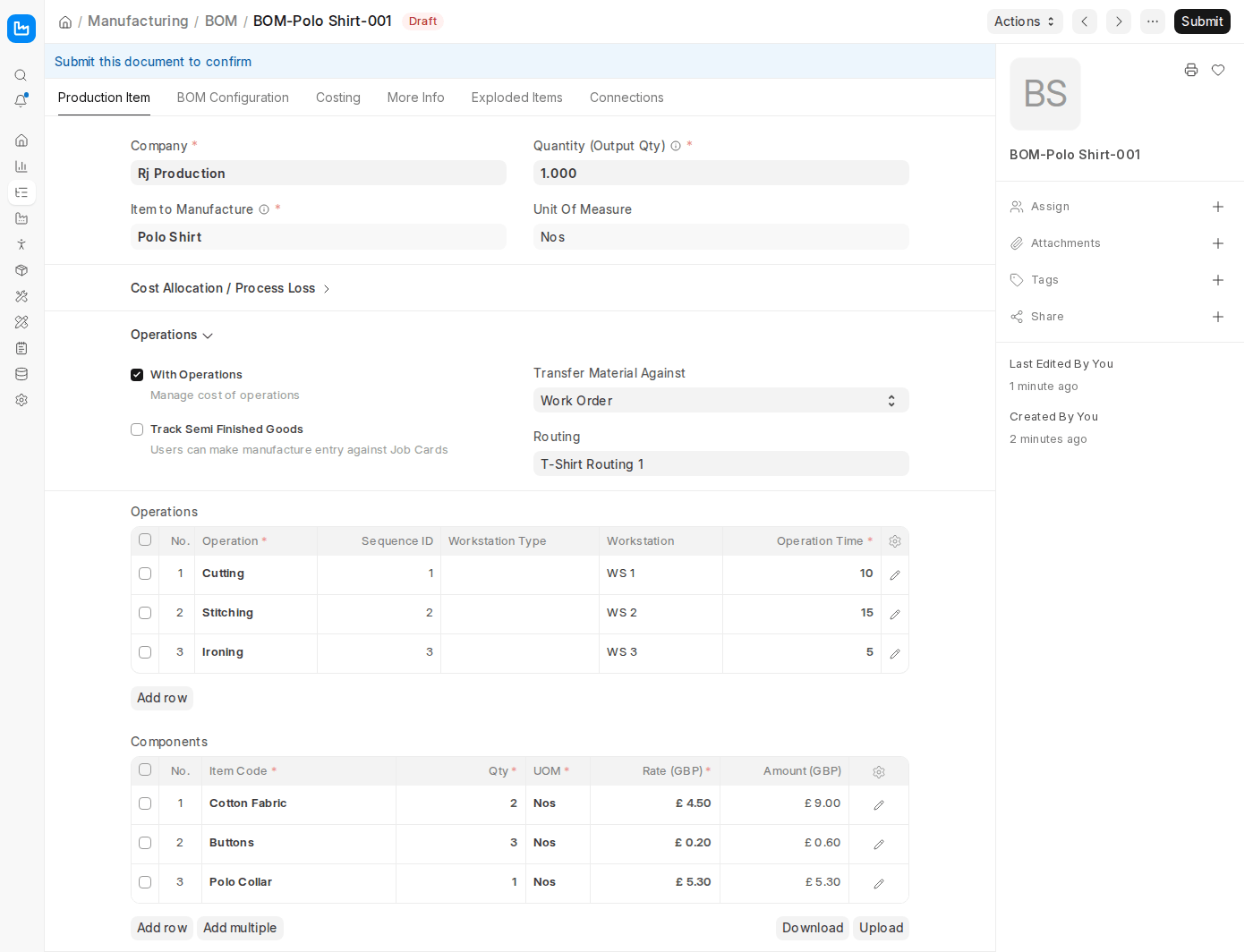Viewport: 1253px width, 952px height.
Task: Select all rows in Components table
Action: [x=145, y=769]
